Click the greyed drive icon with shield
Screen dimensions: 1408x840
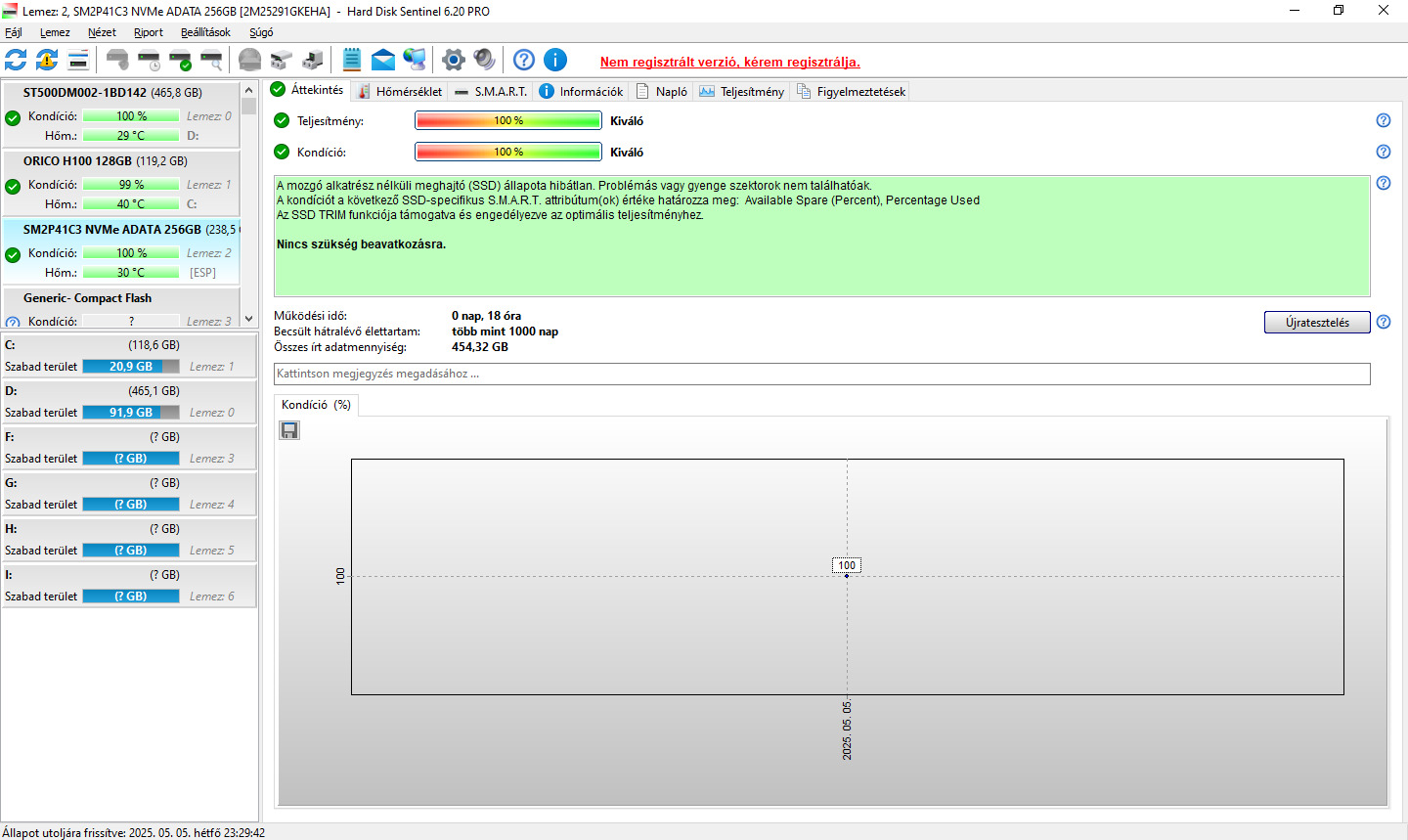coord(117,60)
